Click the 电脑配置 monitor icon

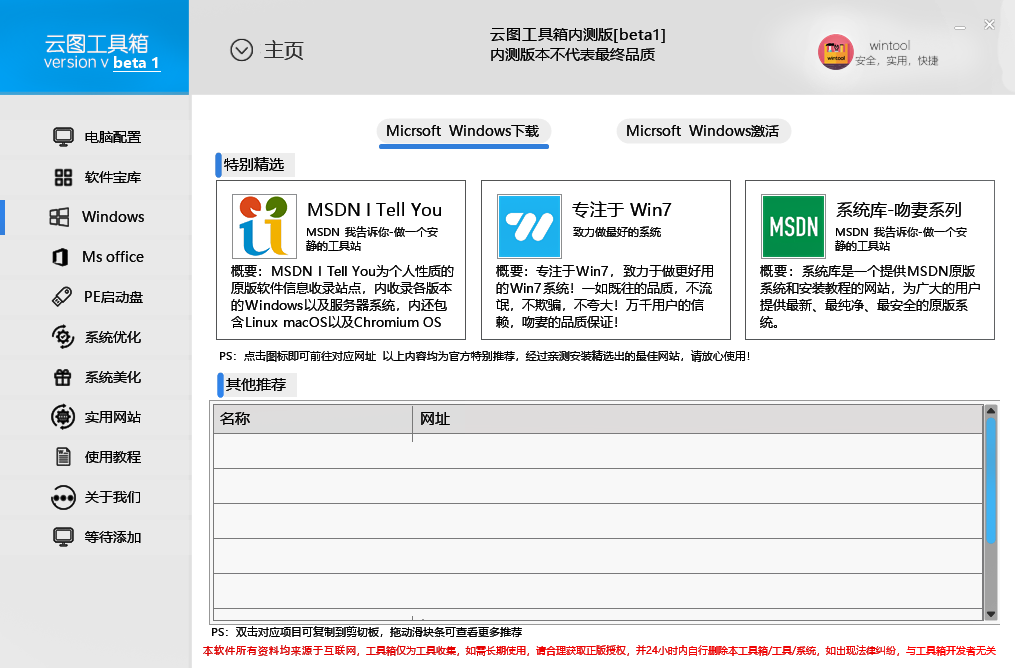pos(63,137)
